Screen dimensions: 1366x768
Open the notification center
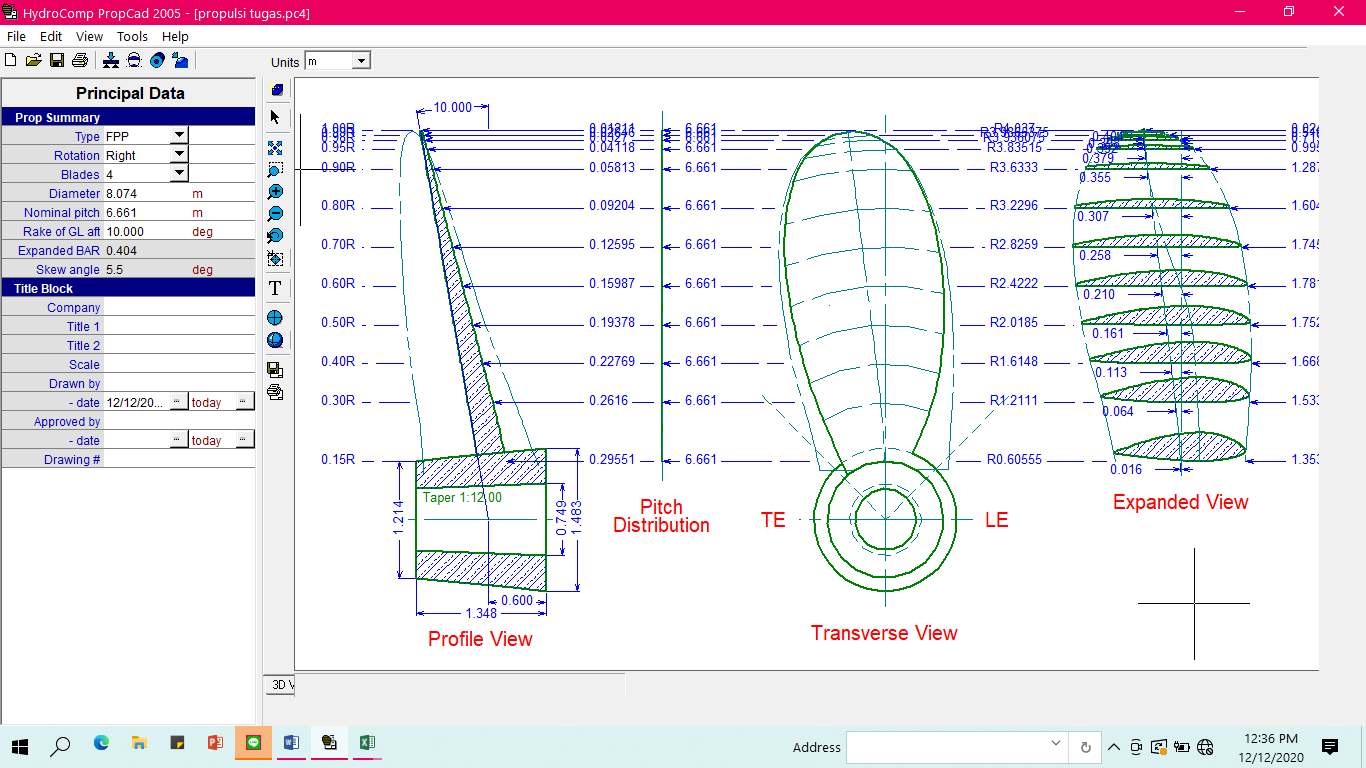coord(1330,746)
